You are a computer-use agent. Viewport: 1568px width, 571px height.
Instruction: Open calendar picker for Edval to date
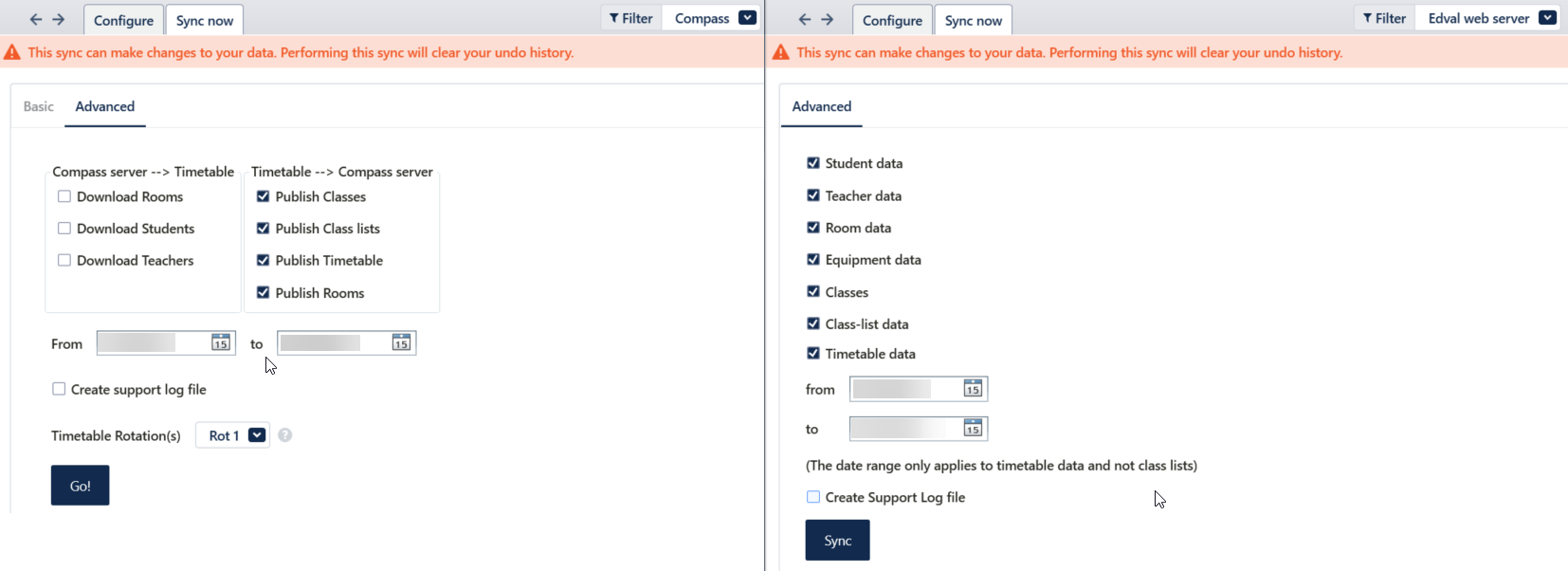973,428
